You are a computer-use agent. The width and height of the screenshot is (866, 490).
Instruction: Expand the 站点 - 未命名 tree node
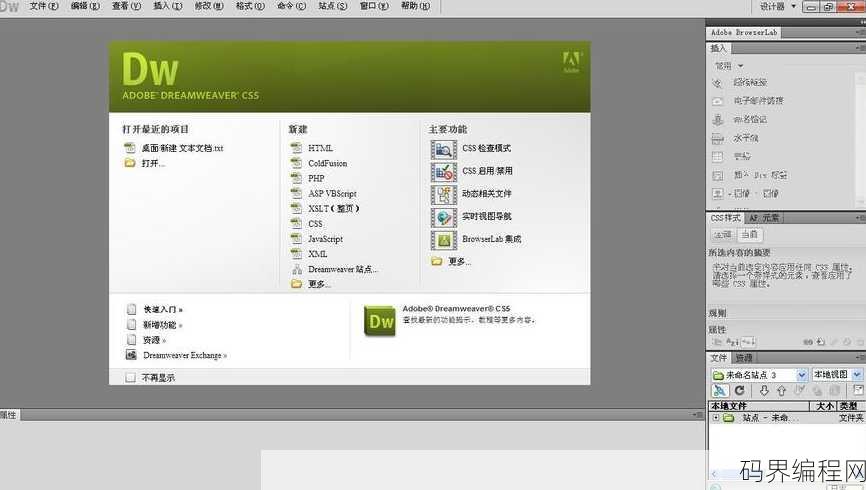point(716,418)
